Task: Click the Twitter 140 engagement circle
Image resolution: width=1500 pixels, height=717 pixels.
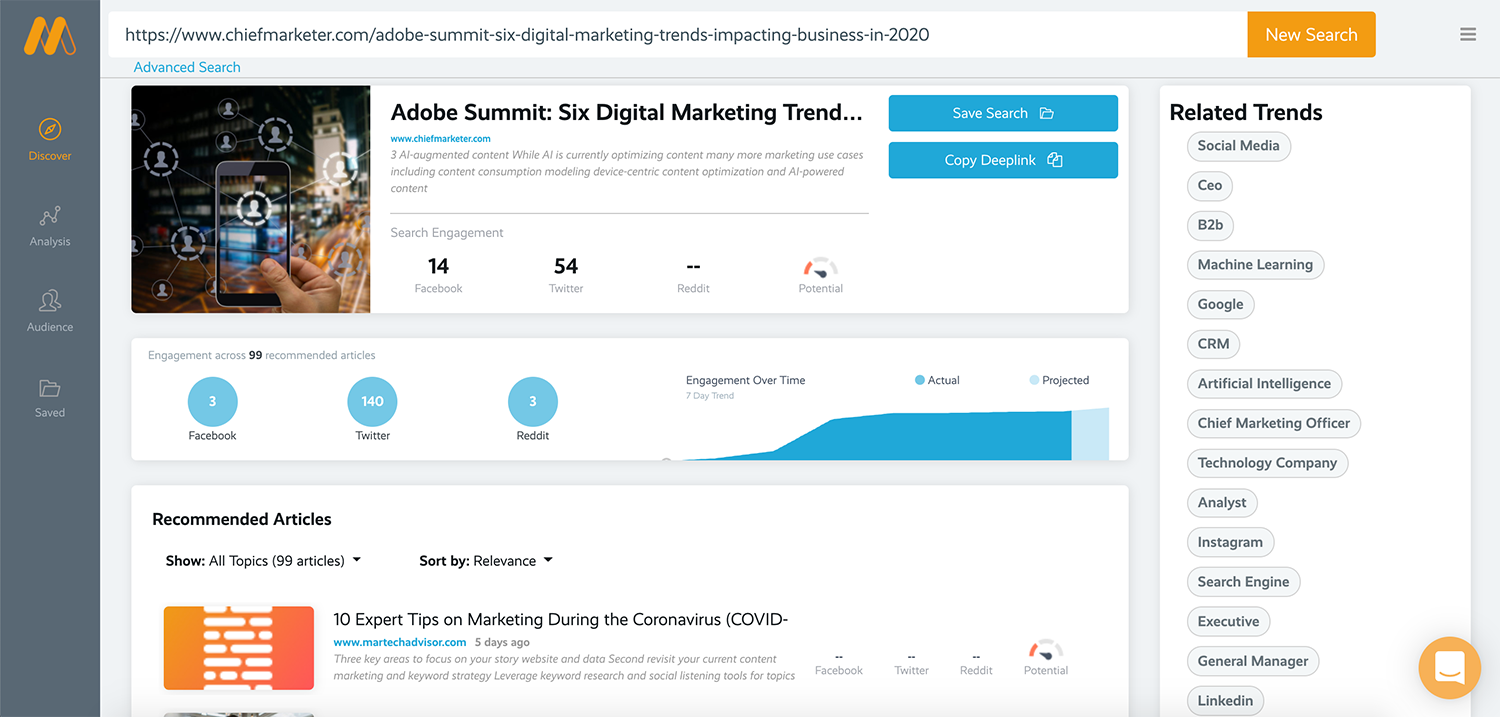Action: tap(372, 402)
